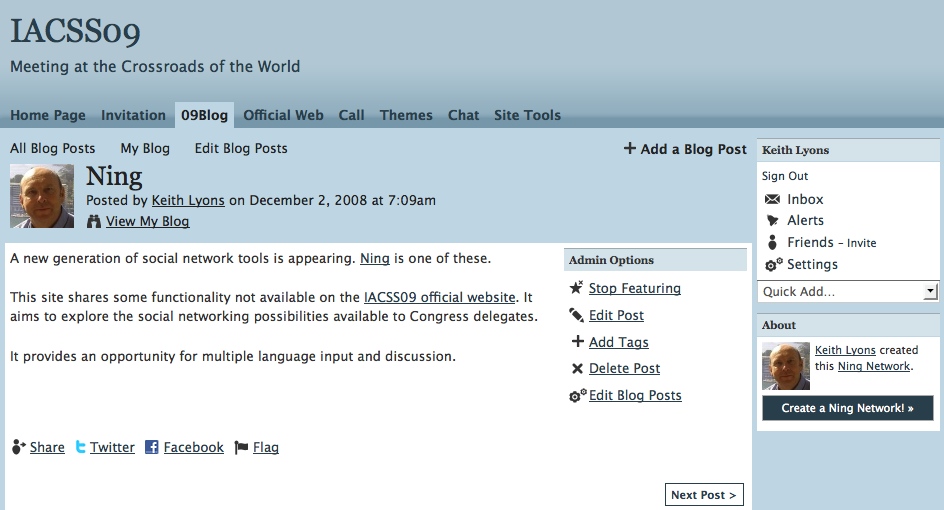Click the plus icon beside Add Tags

(577, 341)
